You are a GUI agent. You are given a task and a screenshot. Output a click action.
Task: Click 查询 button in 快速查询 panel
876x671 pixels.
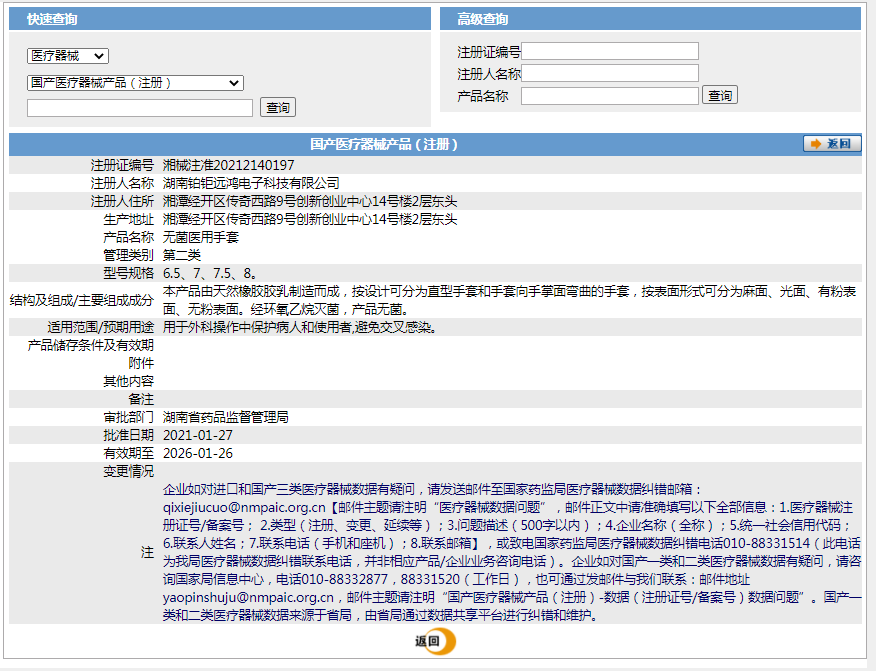click(278, 108)
